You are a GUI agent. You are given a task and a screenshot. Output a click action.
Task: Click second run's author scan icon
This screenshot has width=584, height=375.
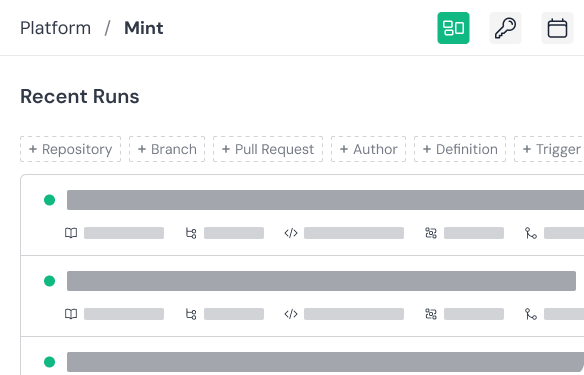431,314
